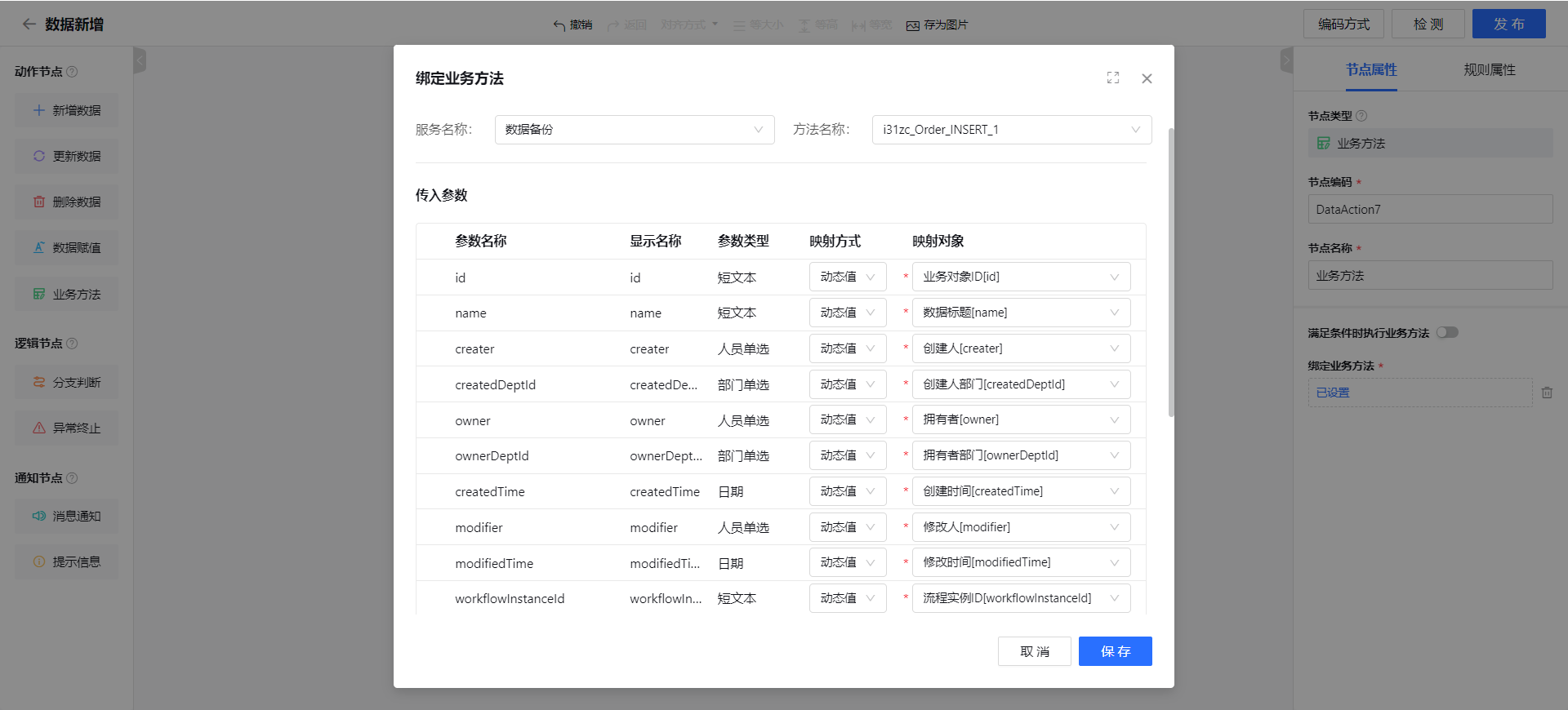
Task: Click the 返回 redo toolbar item
Action: point(626,25)
